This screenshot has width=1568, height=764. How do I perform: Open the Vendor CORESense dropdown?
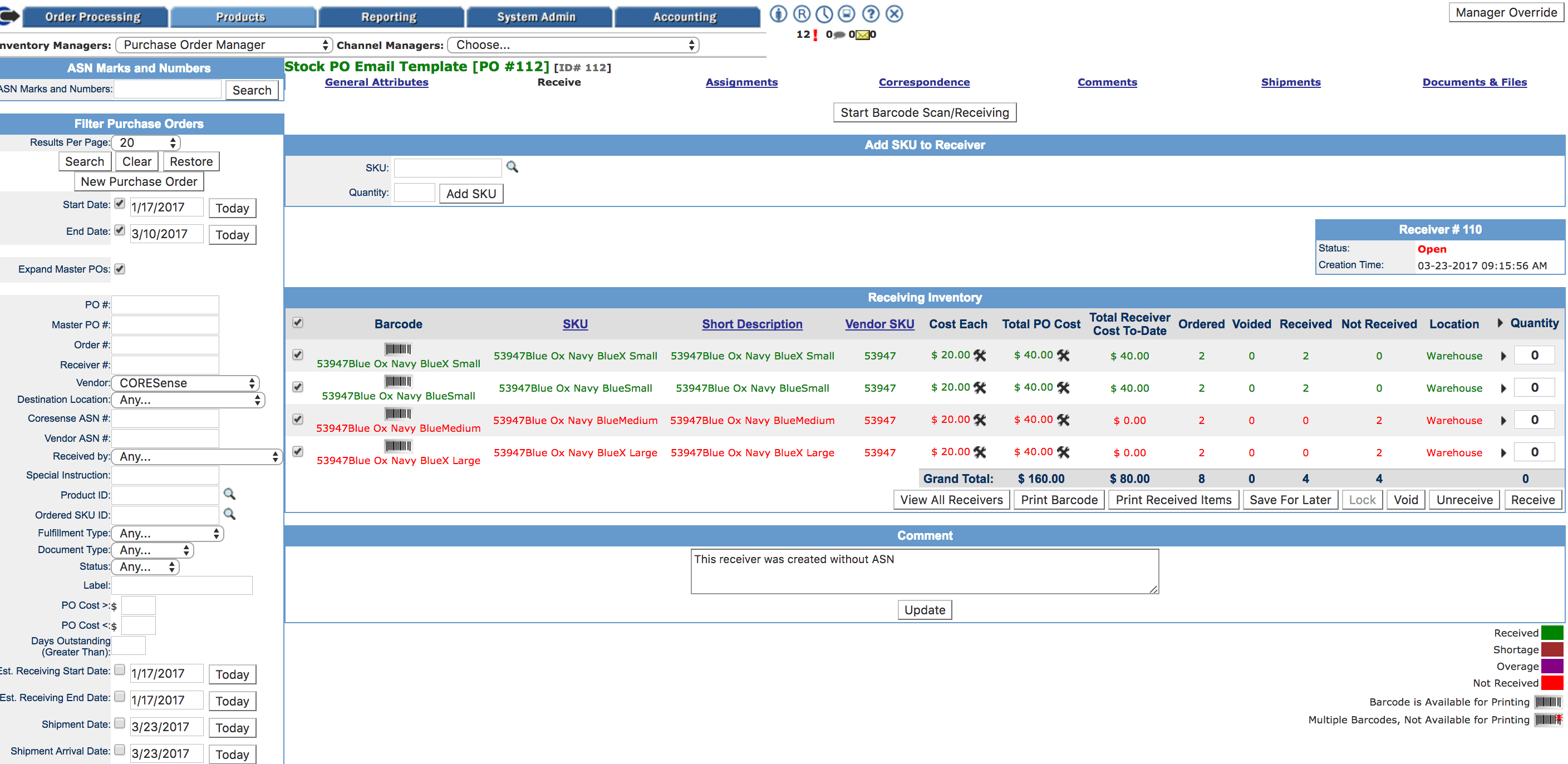click(186, 383)
